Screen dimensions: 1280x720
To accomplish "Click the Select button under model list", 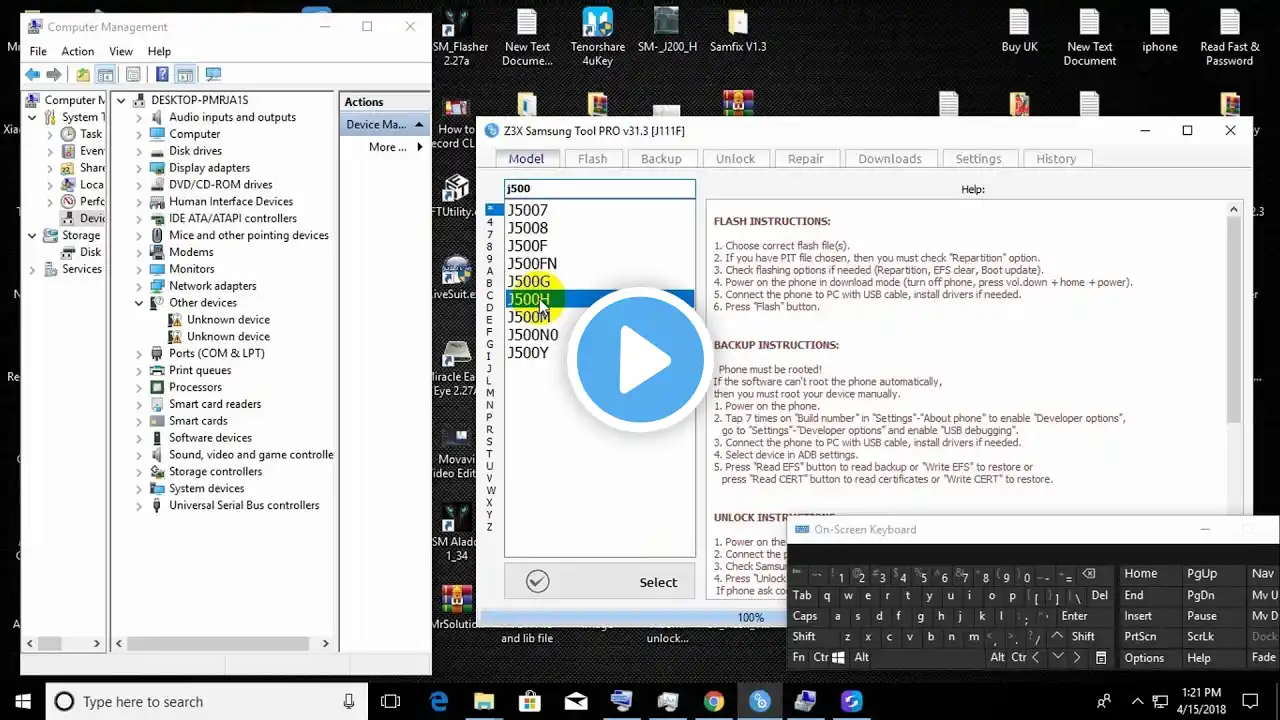I will [x=599, y=582].
